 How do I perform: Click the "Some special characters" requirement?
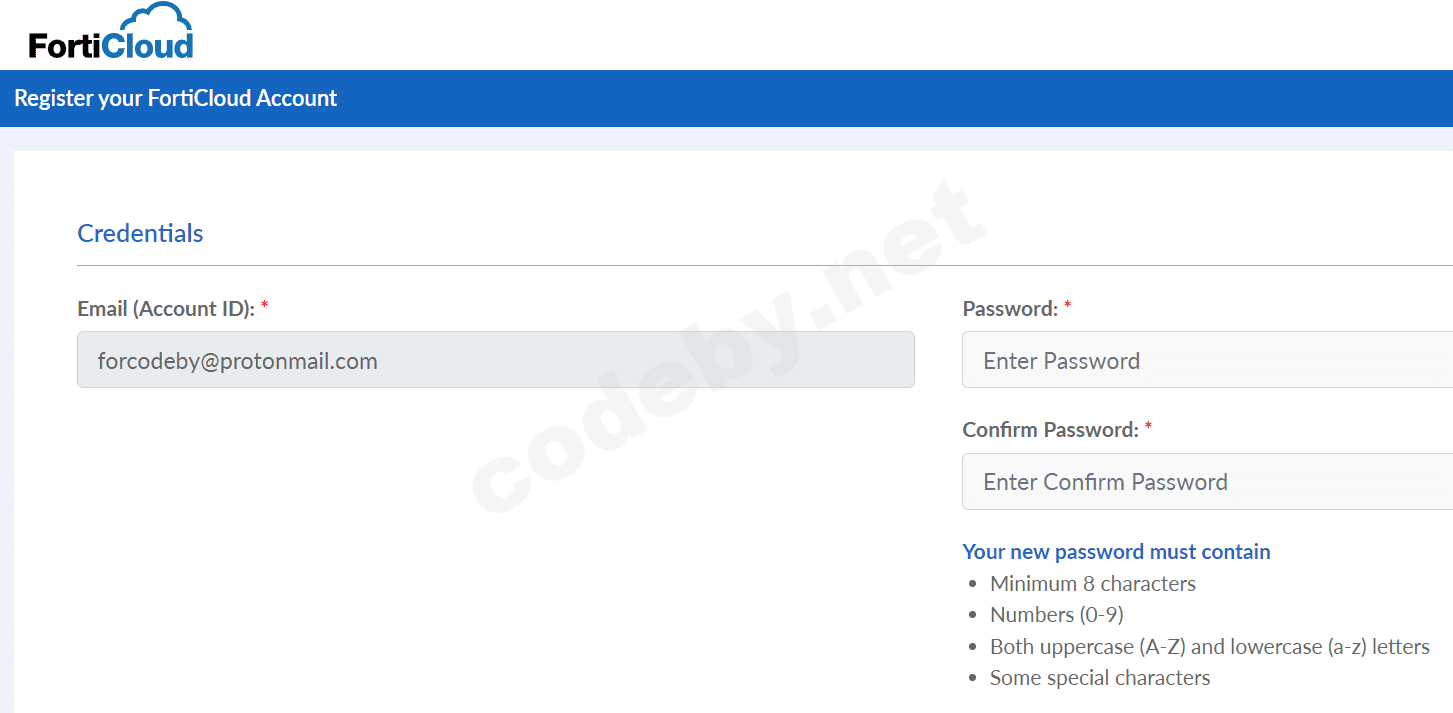point(1099,678)
